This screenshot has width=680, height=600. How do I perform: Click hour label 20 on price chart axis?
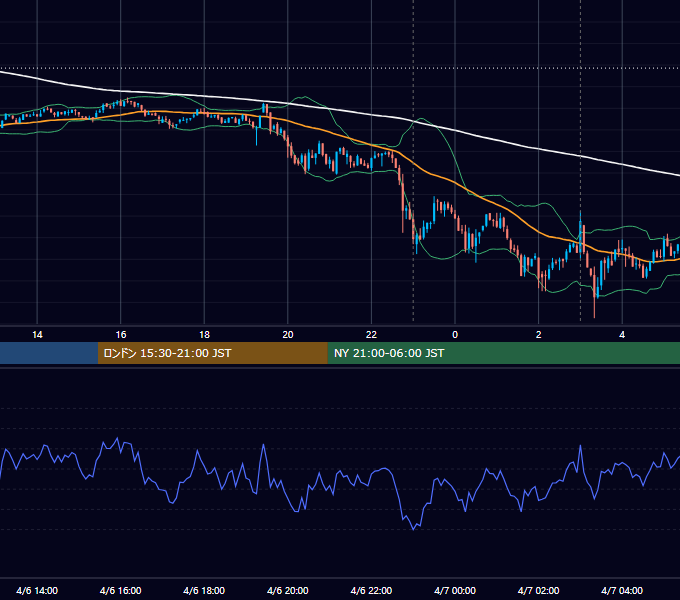point(288,335)
